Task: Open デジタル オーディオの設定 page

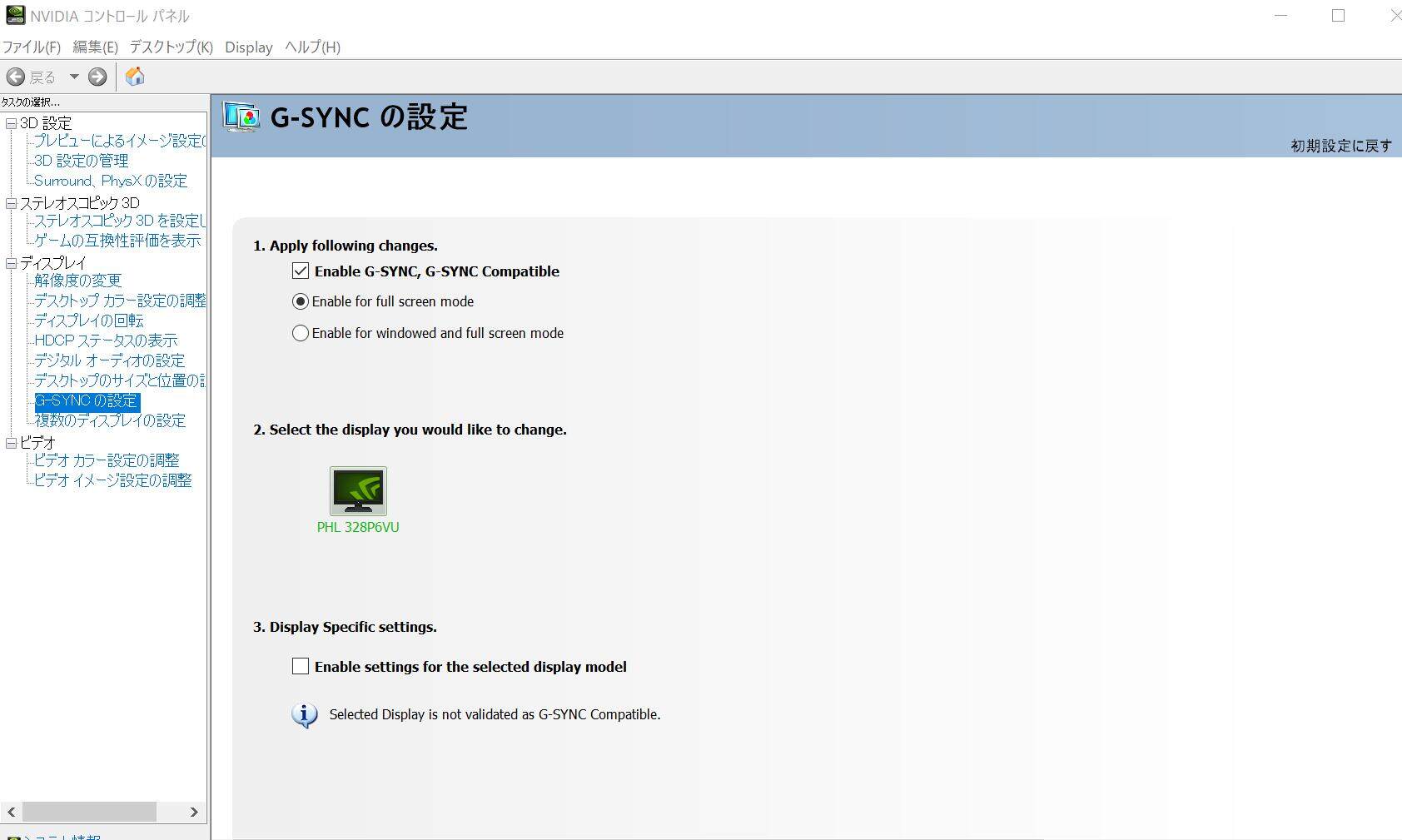Action: (109, 360)
